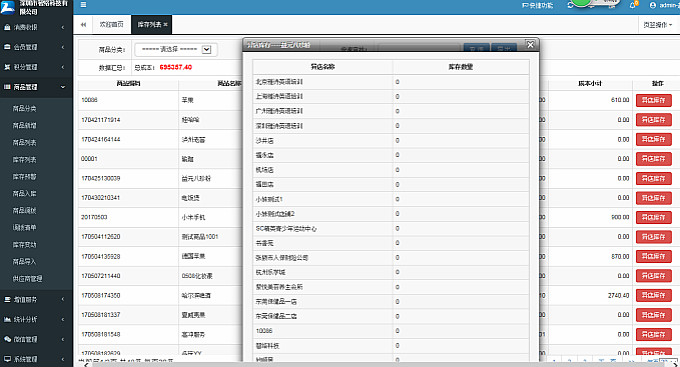Click the product name 小米手机
680x367 pixels.
(x=193, y=217)
